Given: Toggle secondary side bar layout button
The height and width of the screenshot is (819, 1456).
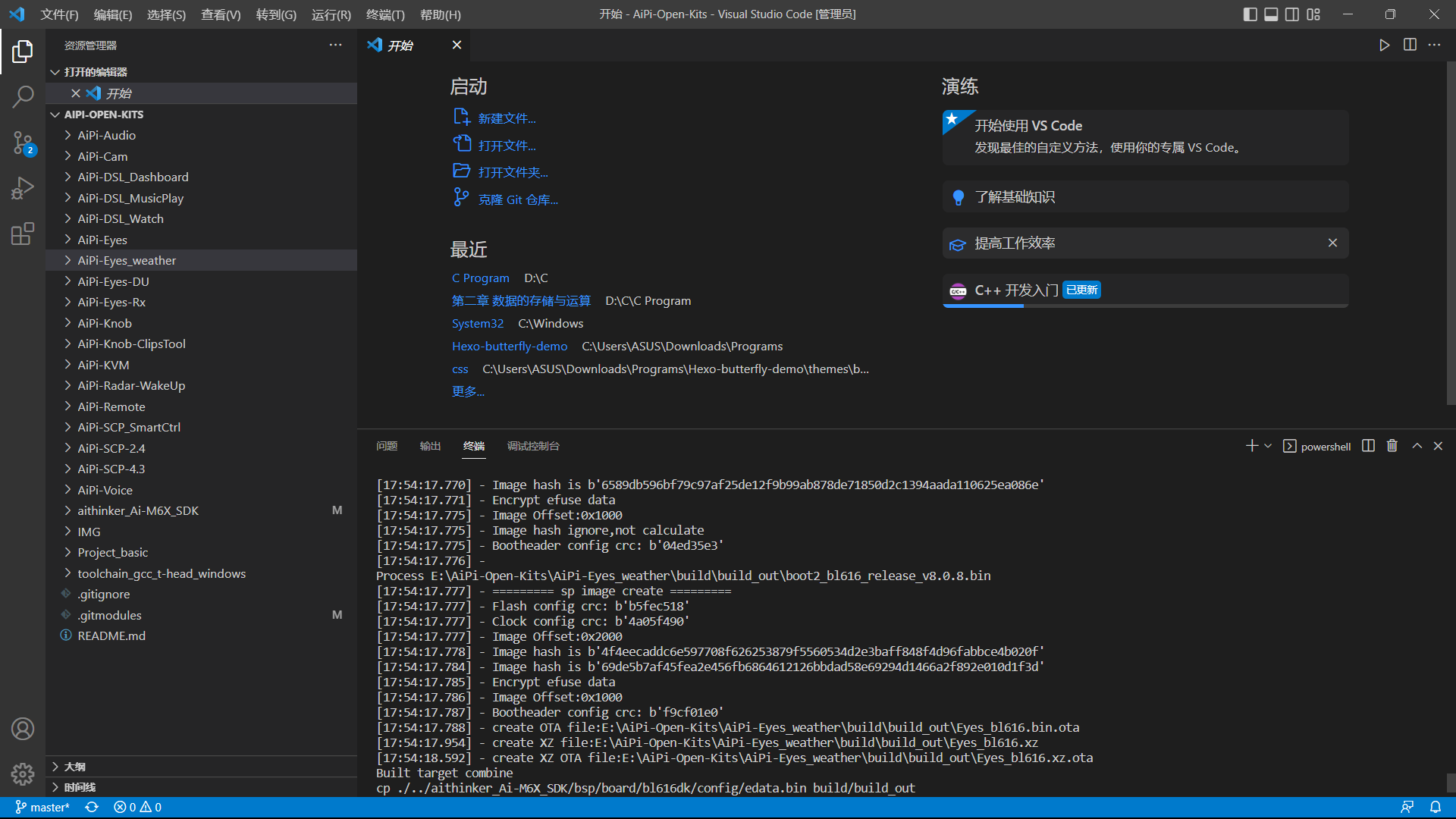Looking at the screenshot, I should (x=1292, y=14).
